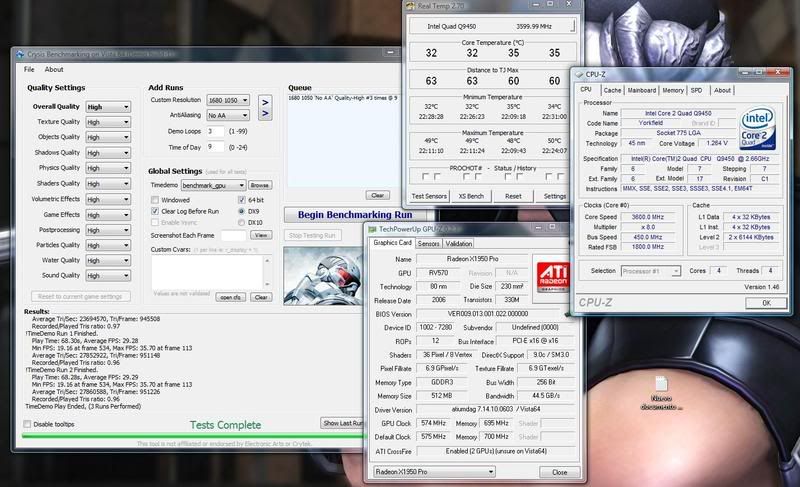Click the upper arrow button to add run to queue
The width and height of the screenshot is (800, 487).
pyautogui.click(x=265, y=102)
